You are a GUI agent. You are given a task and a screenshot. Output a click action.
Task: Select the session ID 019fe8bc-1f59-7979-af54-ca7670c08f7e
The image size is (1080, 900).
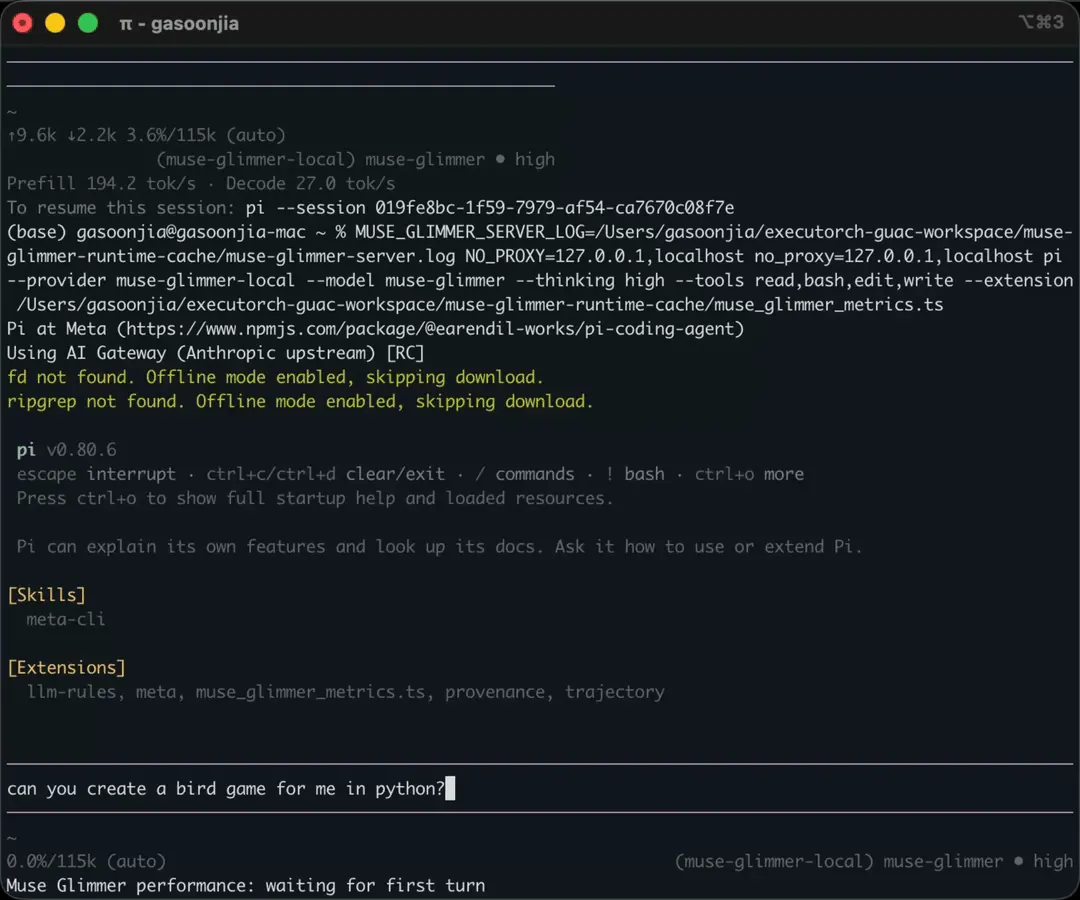point(554,208)
